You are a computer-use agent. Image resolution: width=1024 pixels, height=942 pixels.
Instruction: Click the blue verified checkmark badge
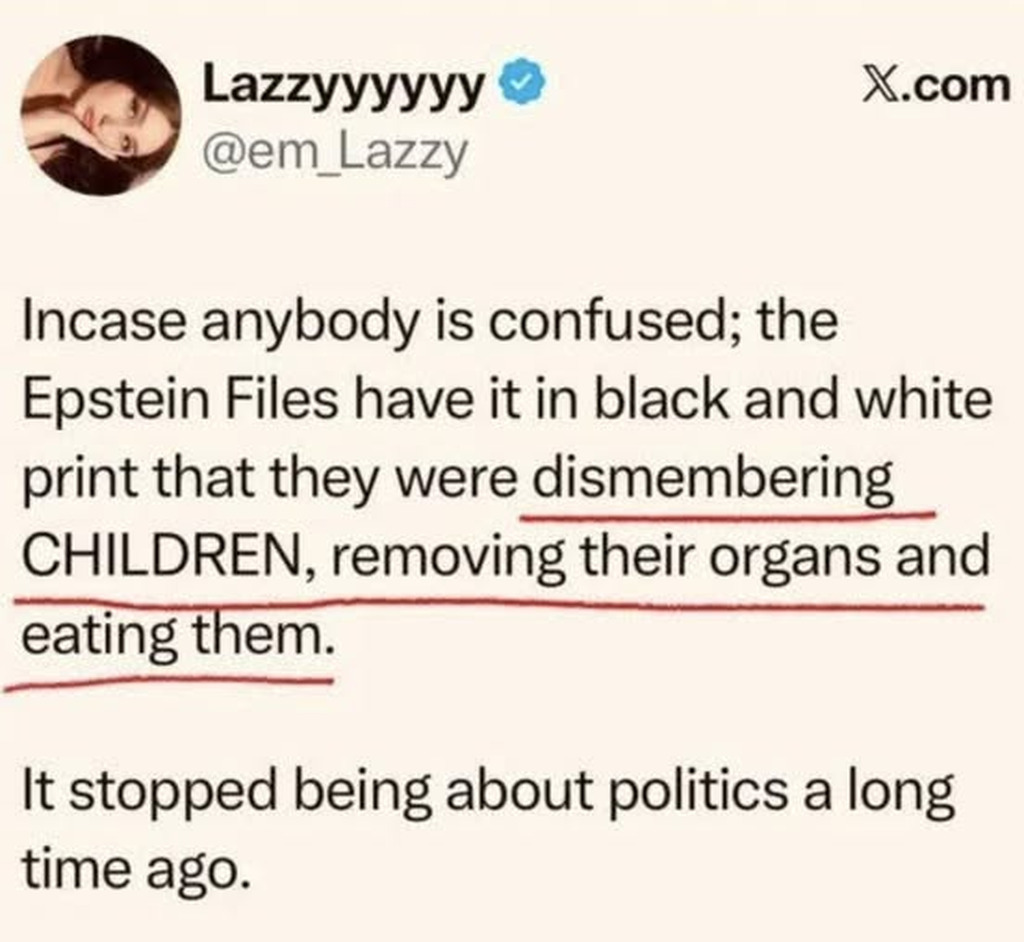[522, 82]
